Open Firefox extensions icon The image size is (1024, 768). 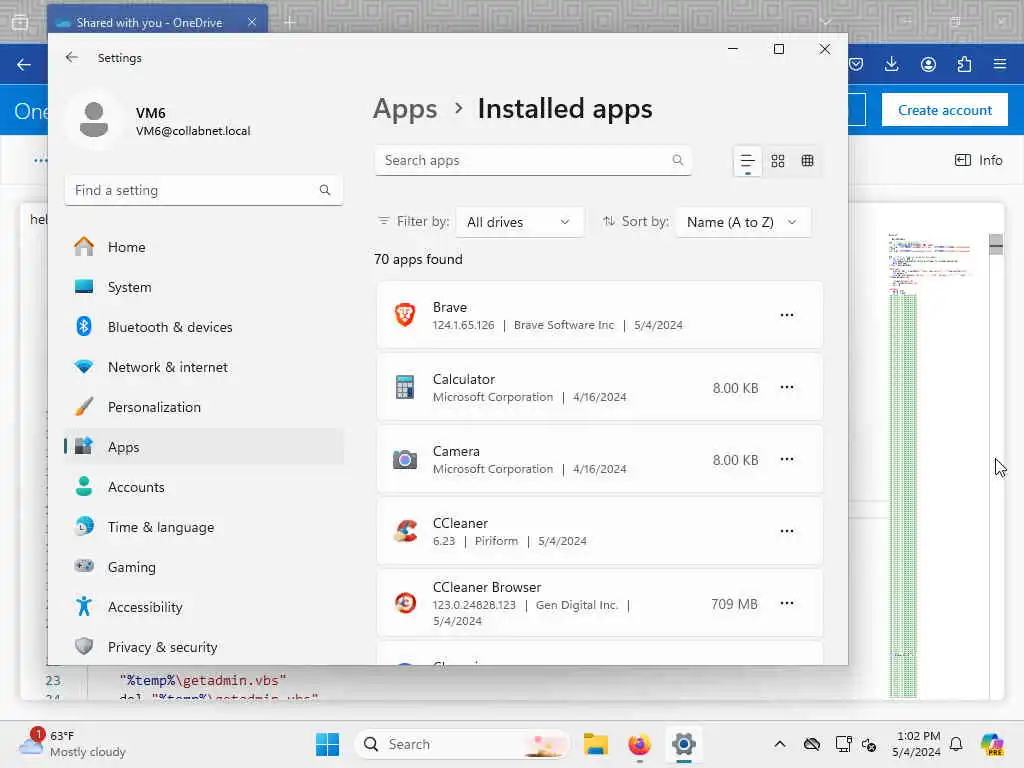point(964,64)
